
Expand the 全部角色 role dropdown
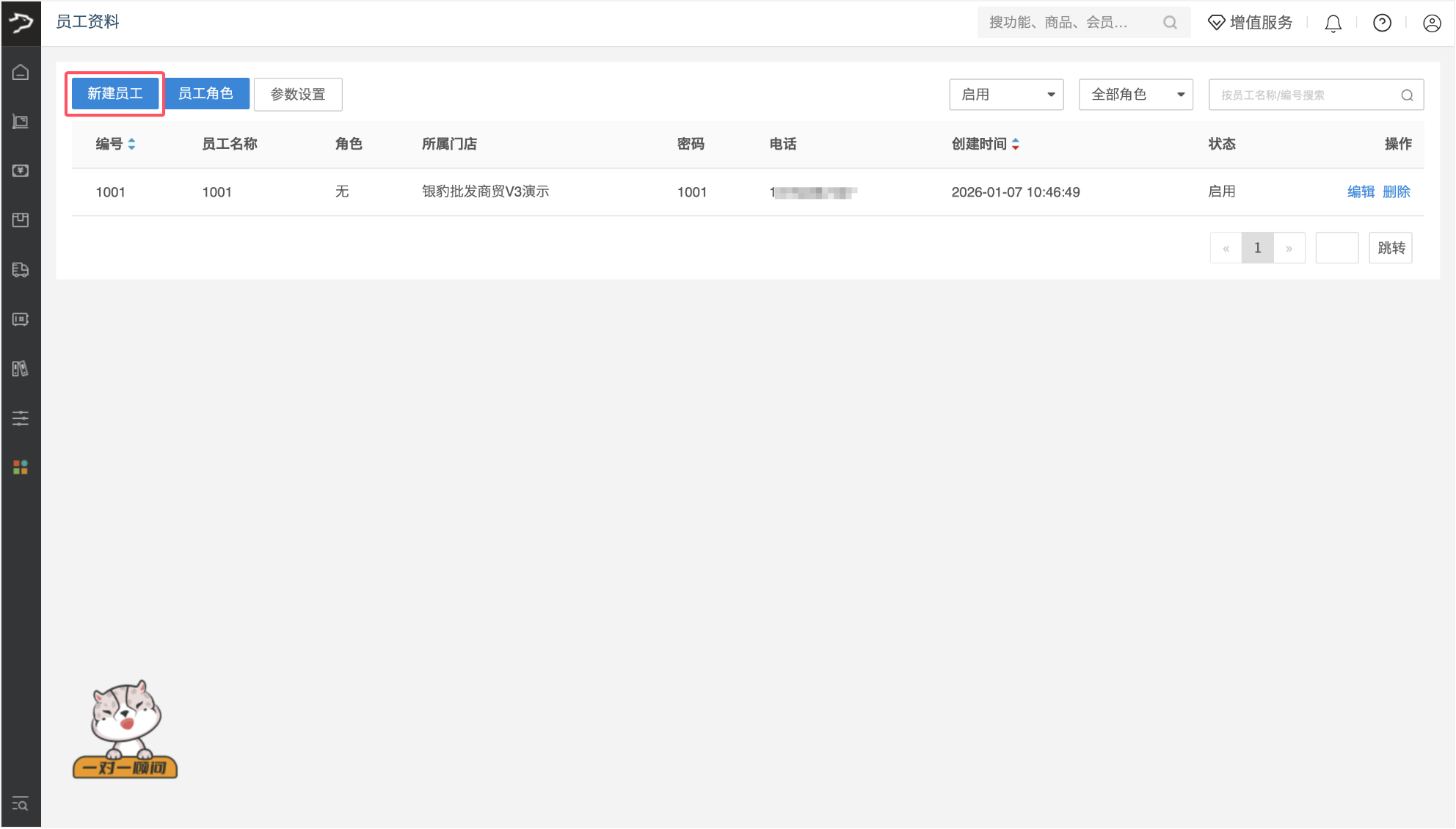coord(1135,95)
